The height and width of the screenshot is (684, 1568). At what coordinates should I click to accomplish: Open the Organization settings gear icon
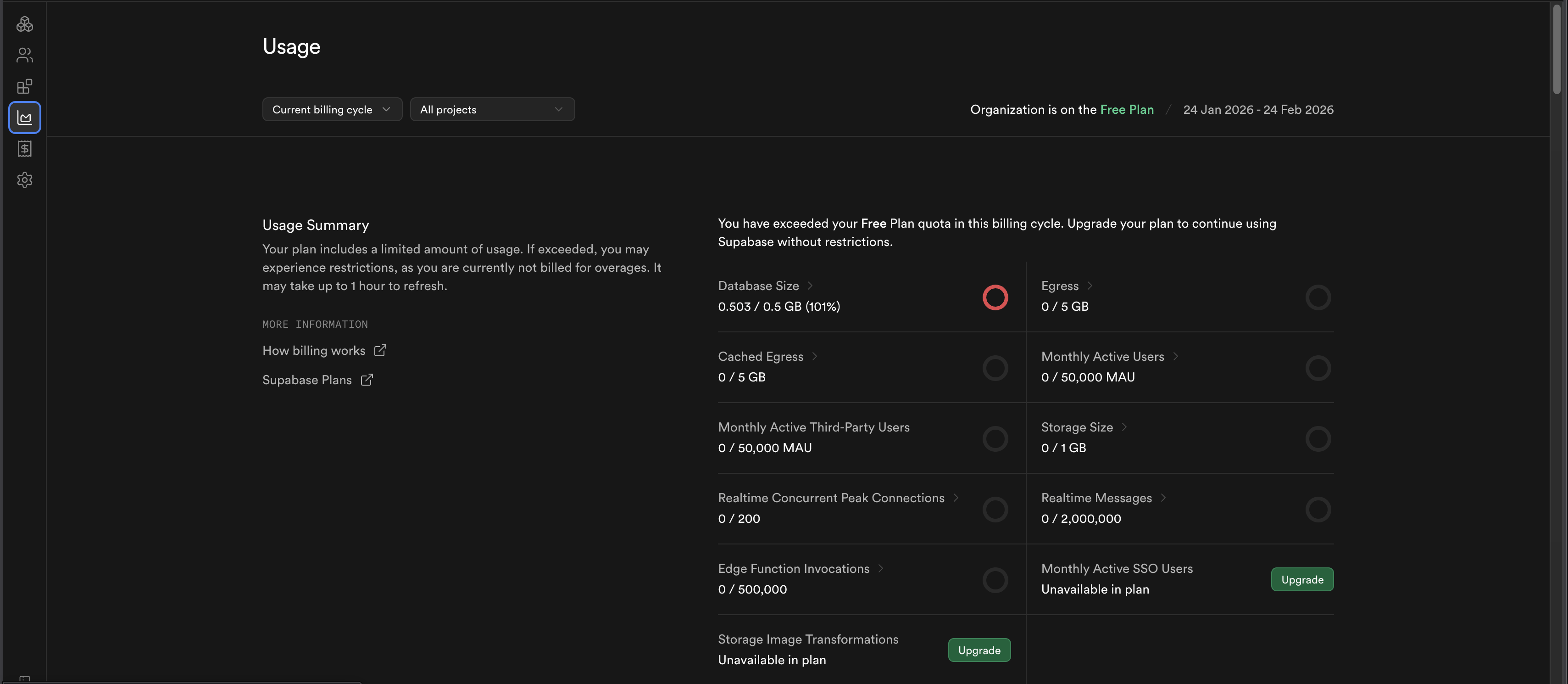[24, 179]
